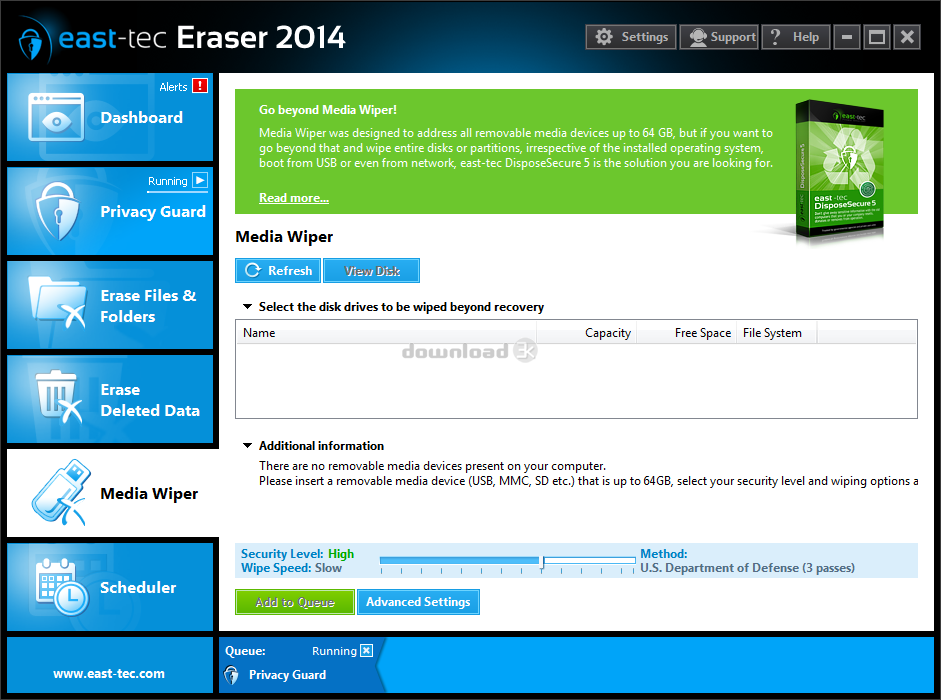Sort by the File System column header

tap(777, 333)
